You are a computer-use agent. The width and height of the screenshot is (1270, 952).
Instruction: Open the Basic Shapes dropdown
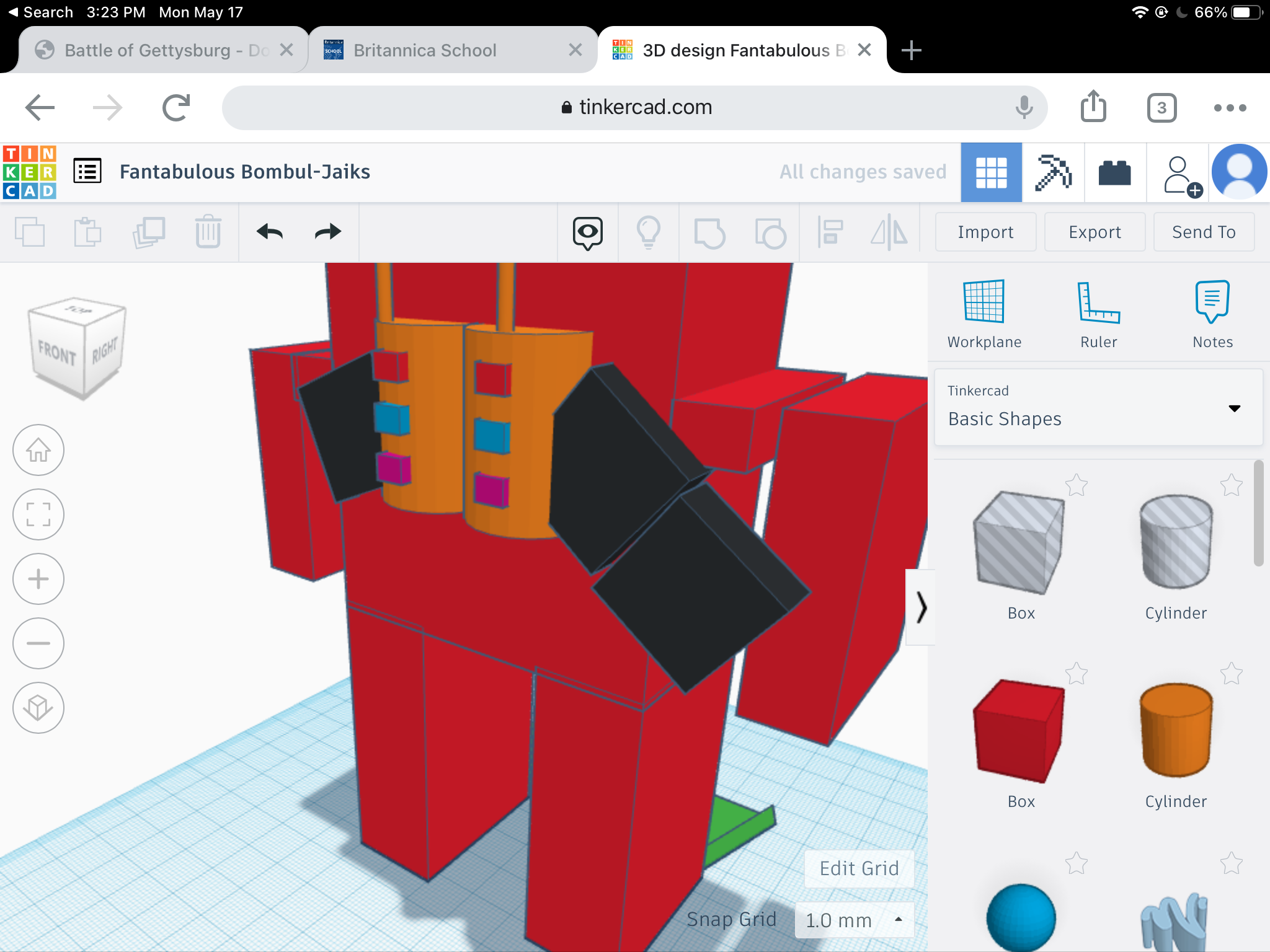point(1098,407)
